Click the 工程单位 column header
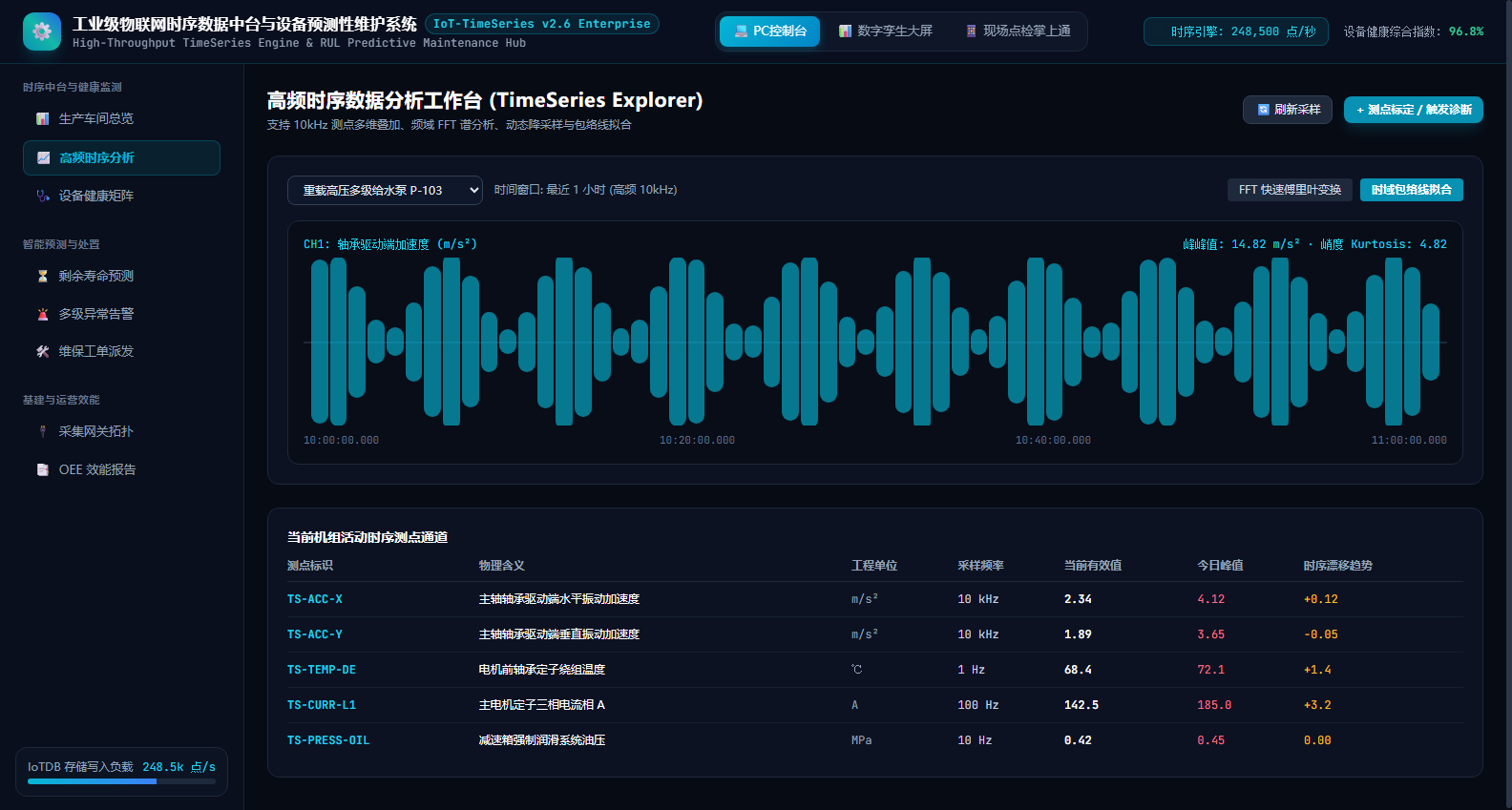Image resolution: width=1512 pixels, height=810 pixels. 874,566
